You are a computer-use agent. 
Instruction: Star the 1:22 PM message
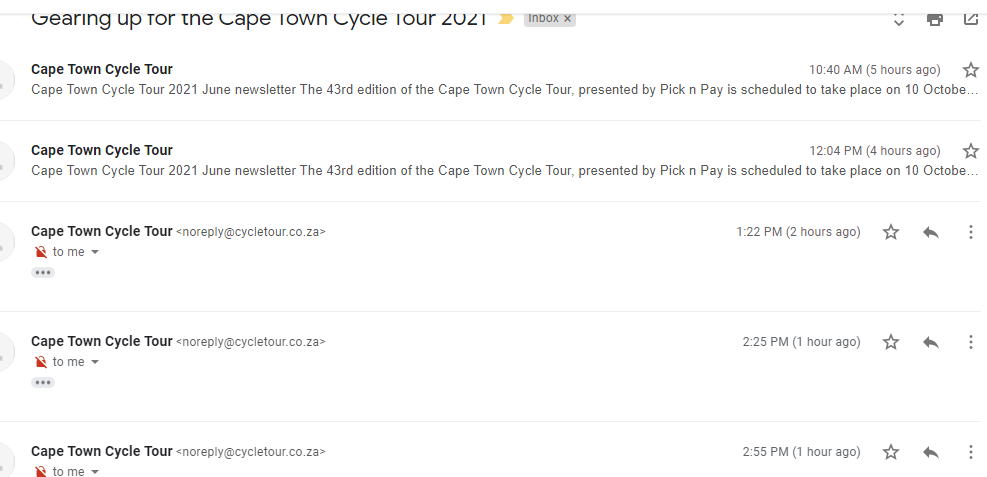(891, 232)
